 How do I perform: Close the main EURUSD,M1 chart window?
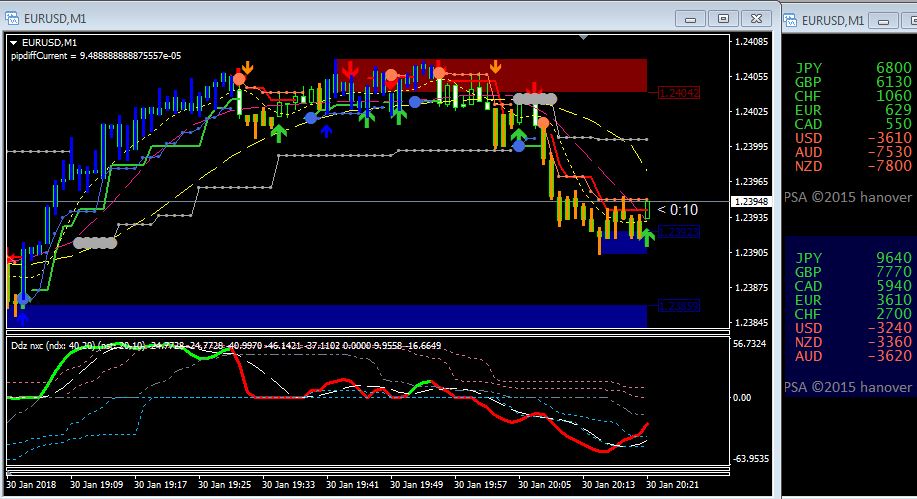756,19
